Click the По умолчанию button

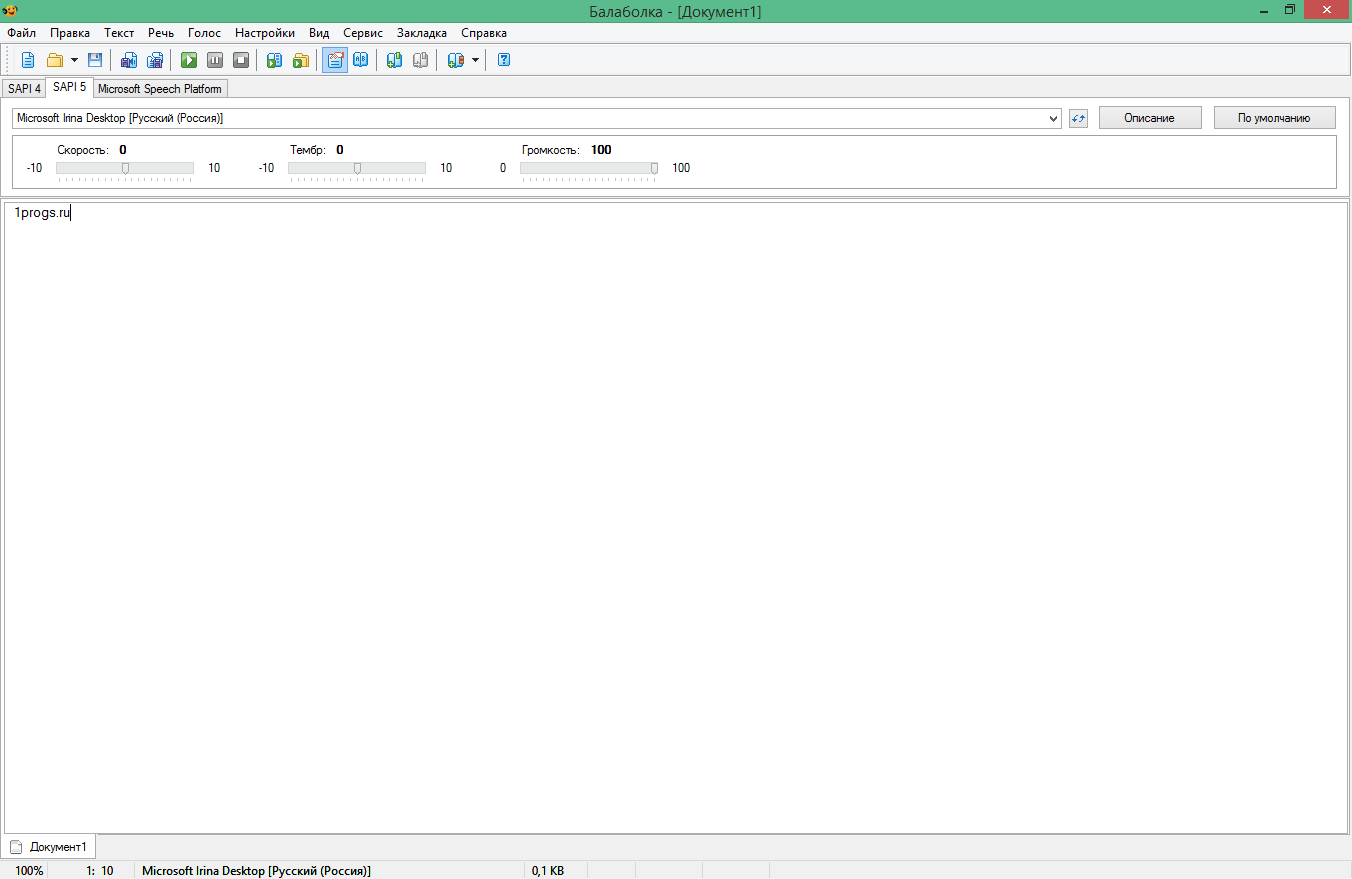click(x=1274, y=118)
